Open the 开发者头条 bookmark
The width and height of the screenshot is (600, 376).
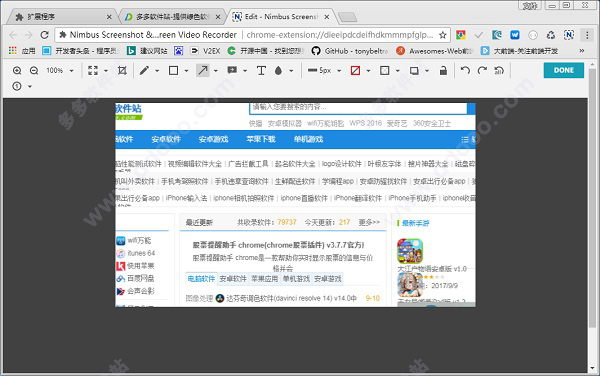point(80,50)
